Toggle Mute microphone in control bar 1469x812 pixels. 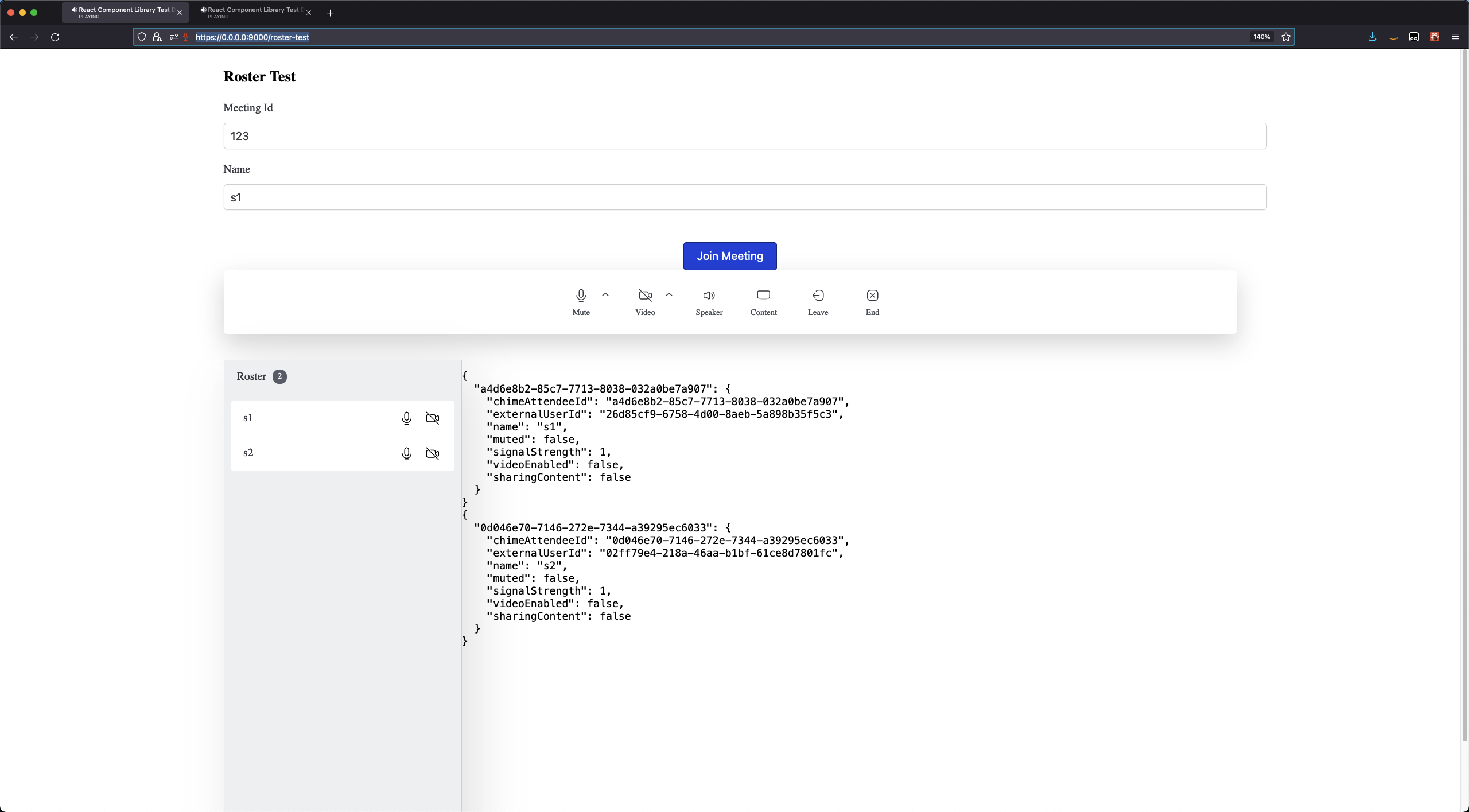pos(581,296)
